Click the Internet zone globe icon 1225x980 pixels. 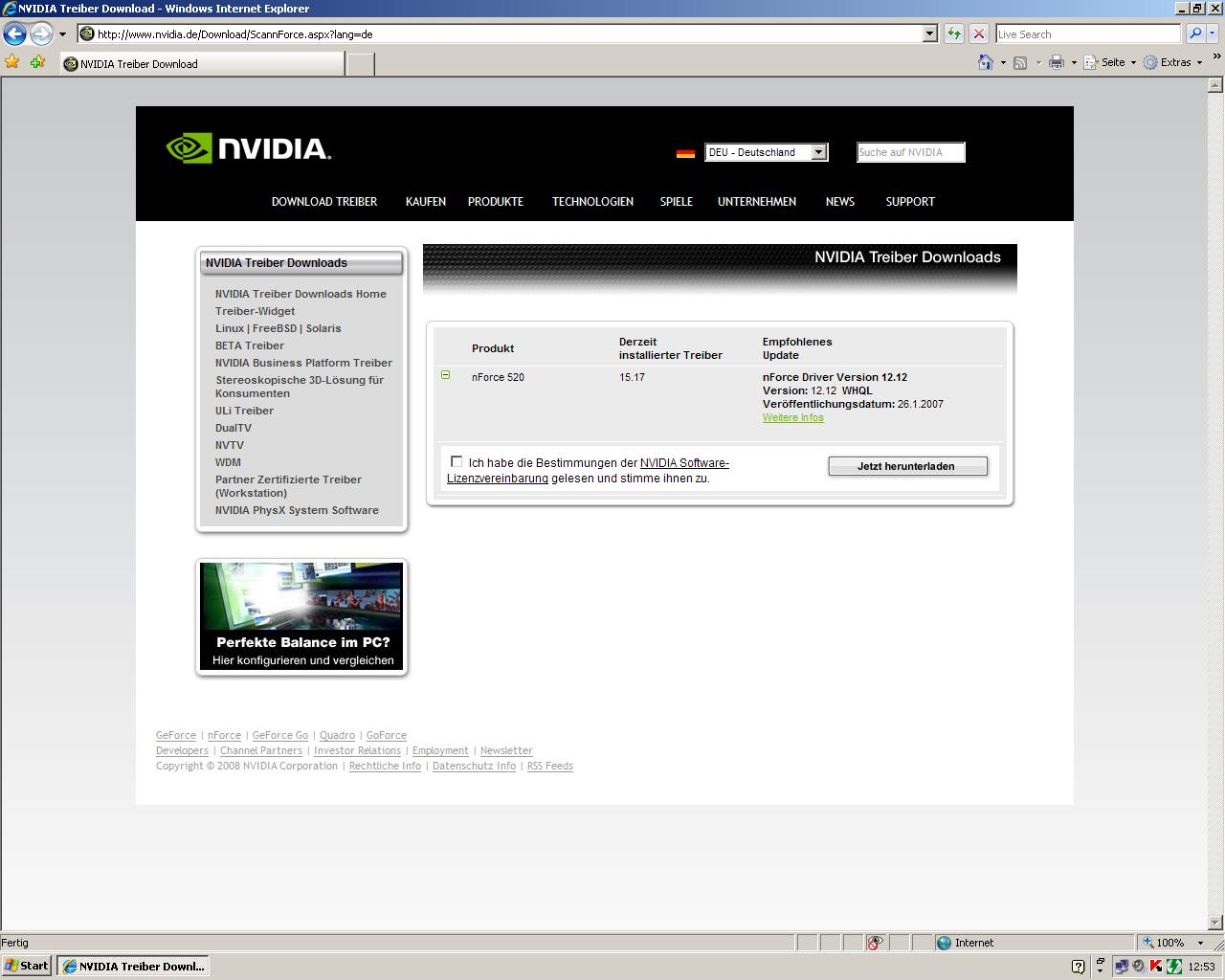944,943
